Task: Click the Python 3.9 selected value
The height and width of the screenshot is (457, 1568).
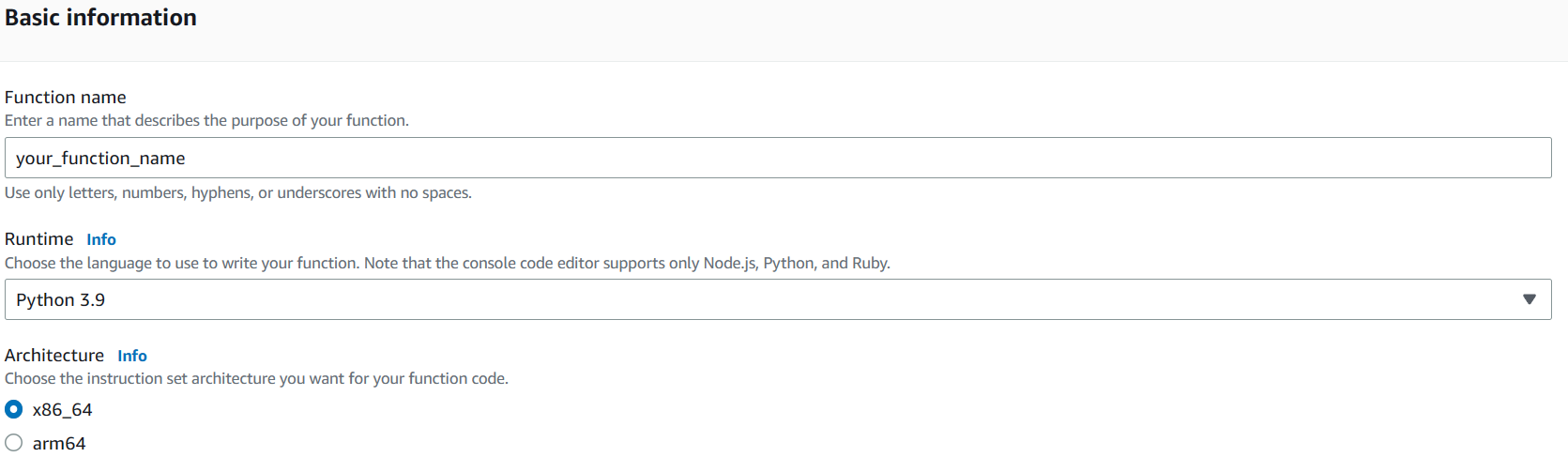Action: (60, 300)
